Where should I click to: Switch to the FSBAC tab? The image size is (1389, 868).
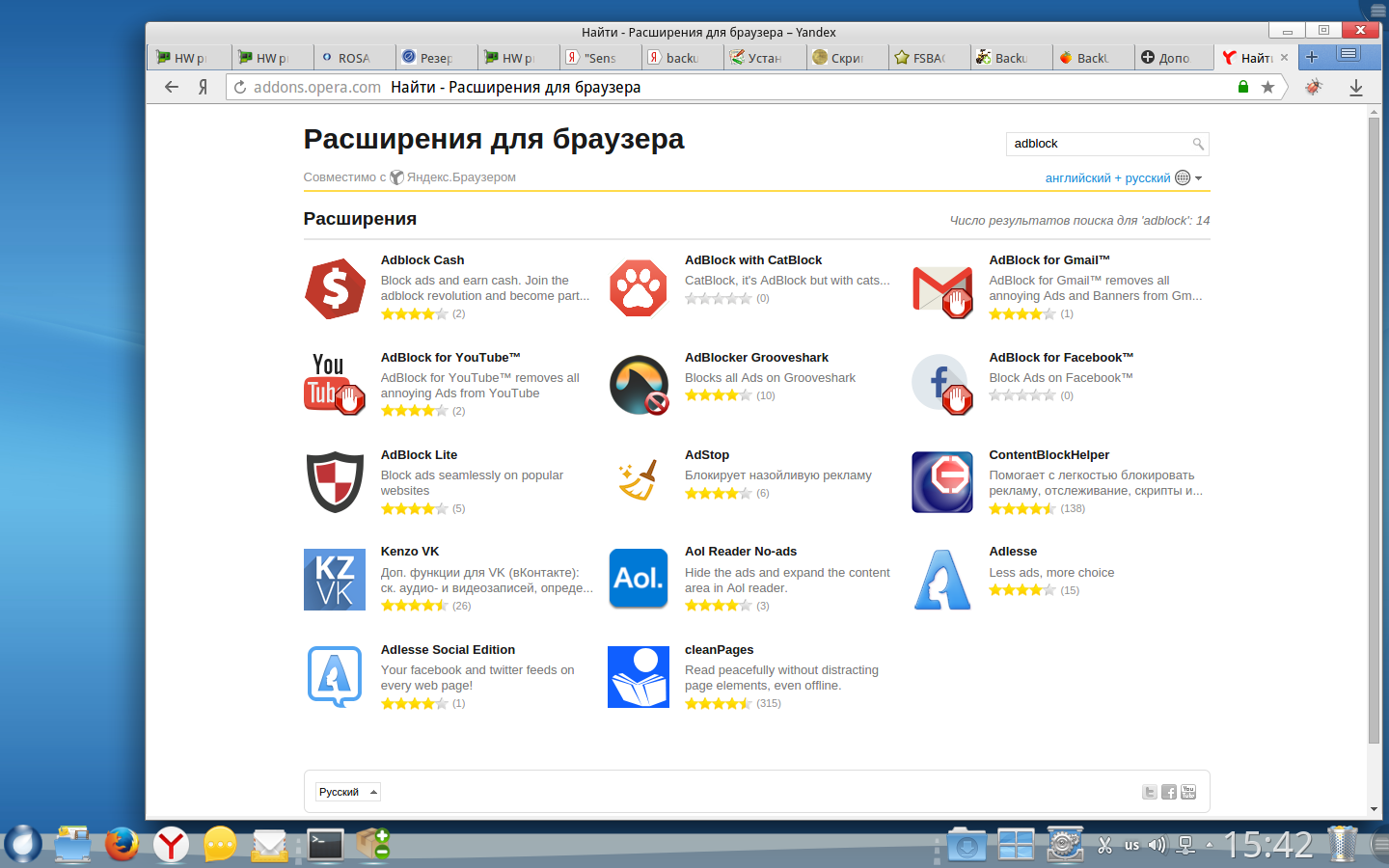coord(928,58)
